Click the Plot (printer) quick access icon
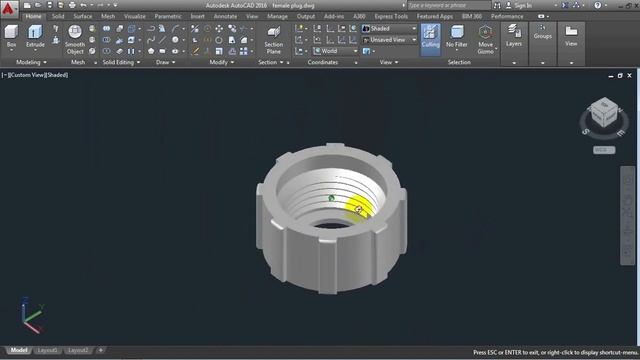This screenshot has width=640, height=360. (x=72, y=5)
